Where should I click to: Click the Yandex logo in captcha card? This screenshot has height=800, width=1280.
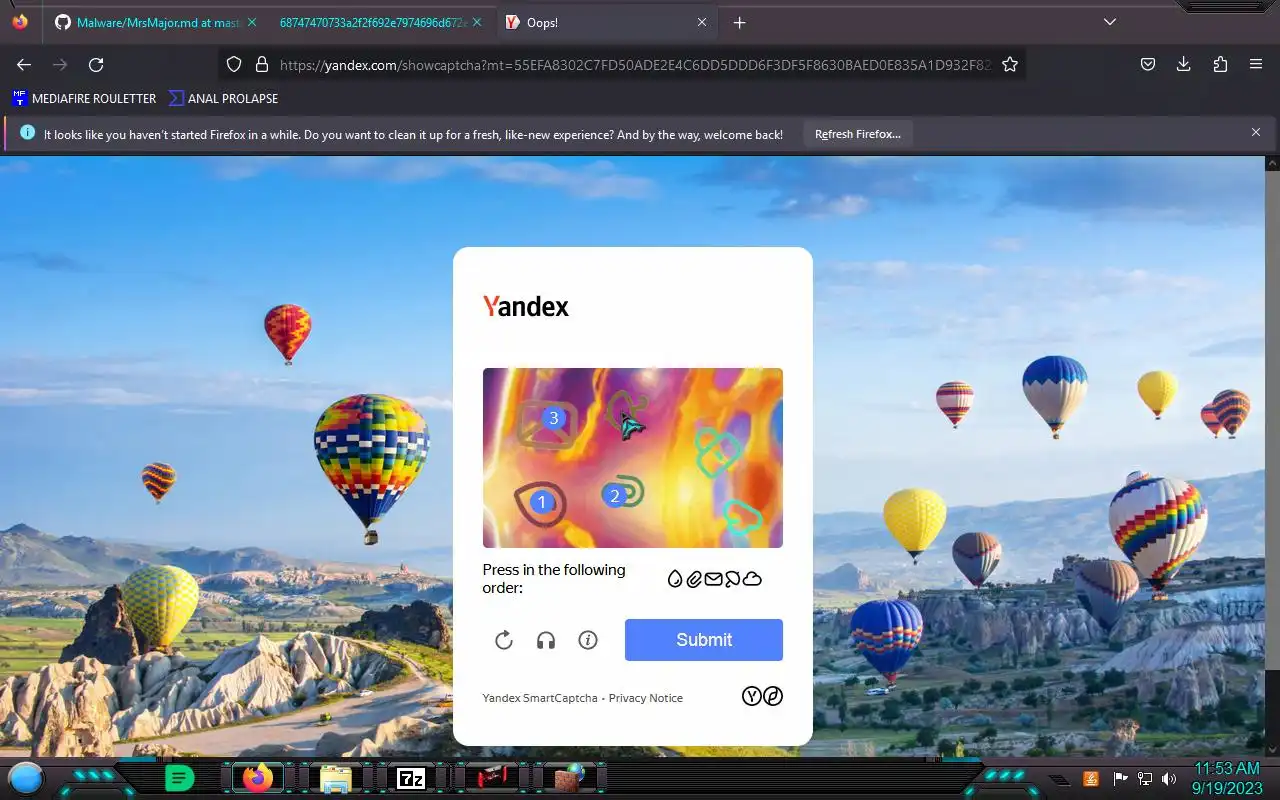(526, 306)
